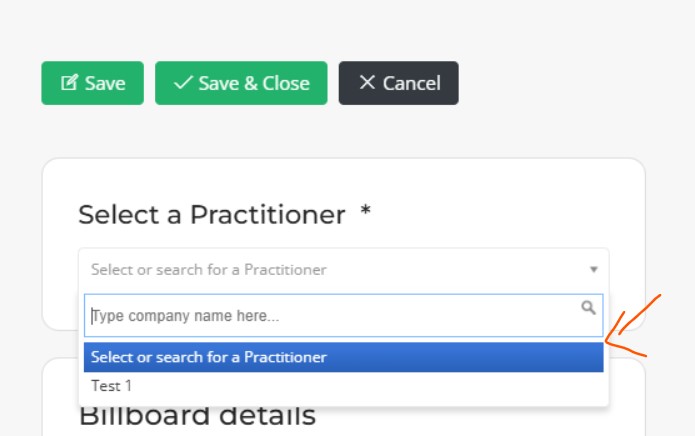Click empty space right of "Test 1" row
This screenshot has width=695, height=436.
click(x=368, y=386)
